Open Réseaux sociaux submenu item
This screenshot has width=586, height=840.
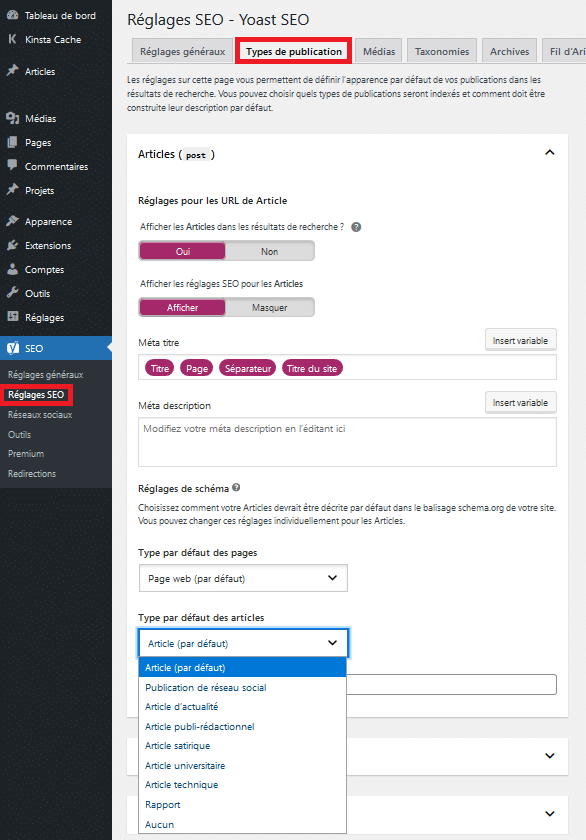click(40, 415)
